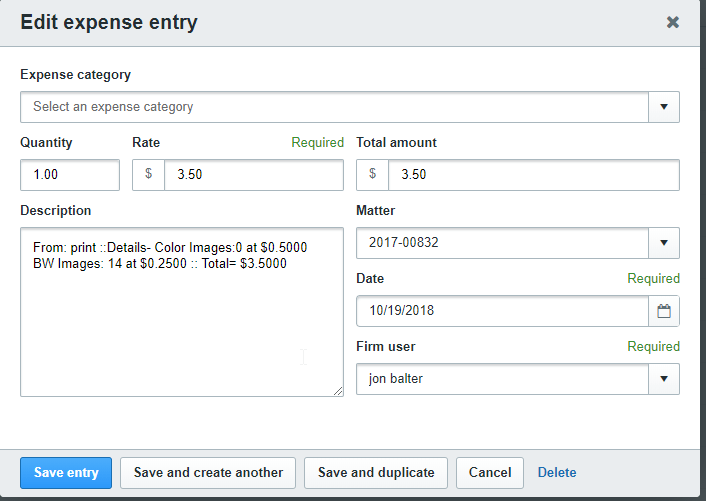Click the dollar sign before Rate

point(149,175)
